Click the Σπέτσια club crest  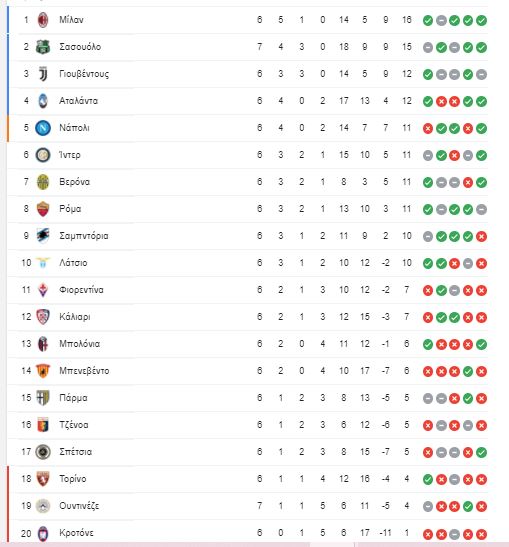pyautogui.click(x=43, y=452)
